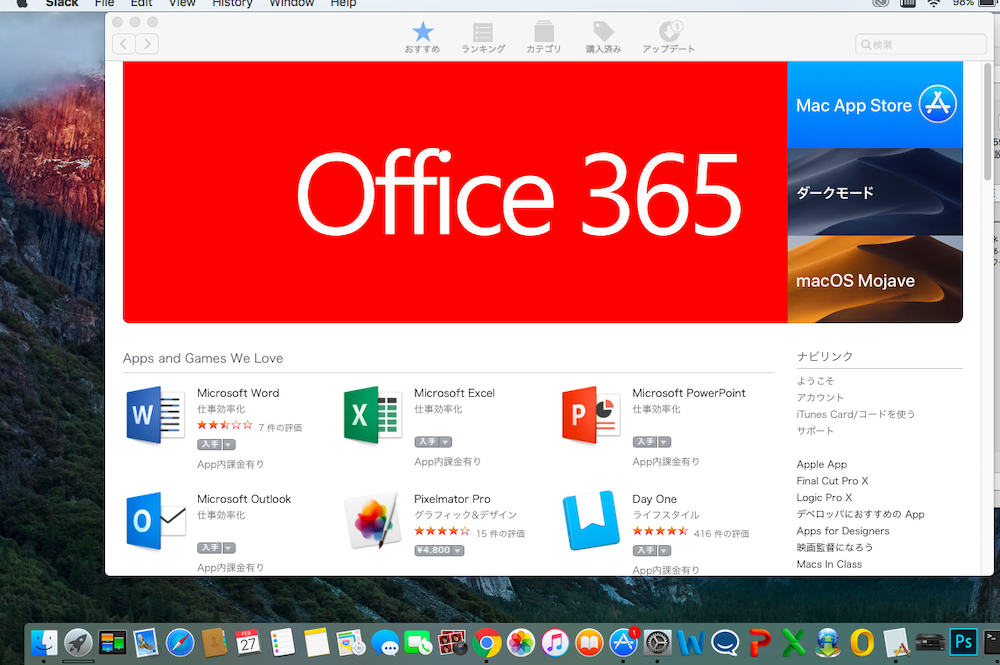The height and width of the screenshot is (665, 1000).
Task: Open the File menu
Action: tap(105, 3)
